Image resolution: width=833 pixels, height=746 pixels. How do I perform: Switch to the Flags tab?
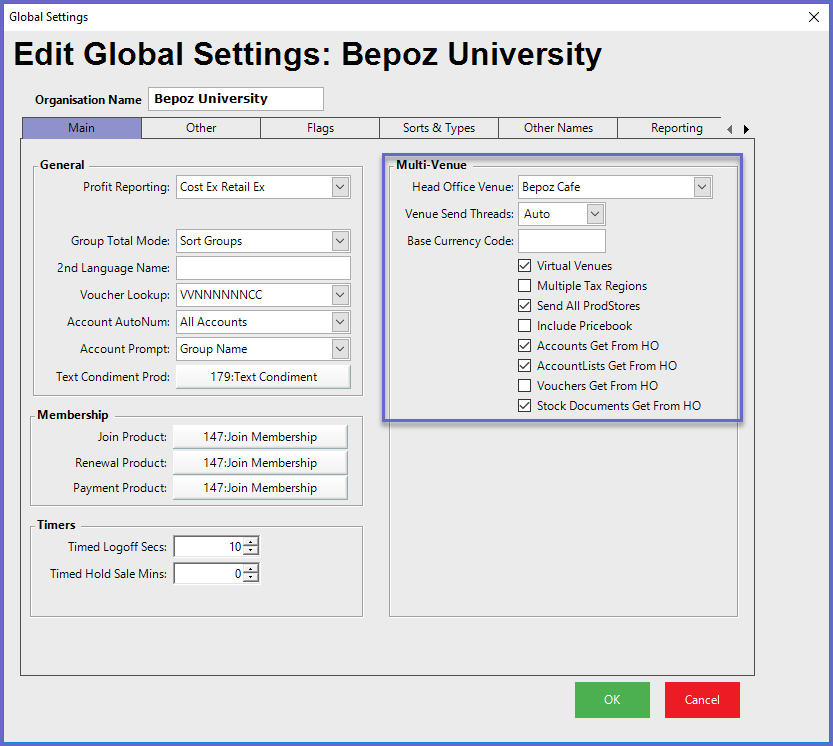[320, 128]
